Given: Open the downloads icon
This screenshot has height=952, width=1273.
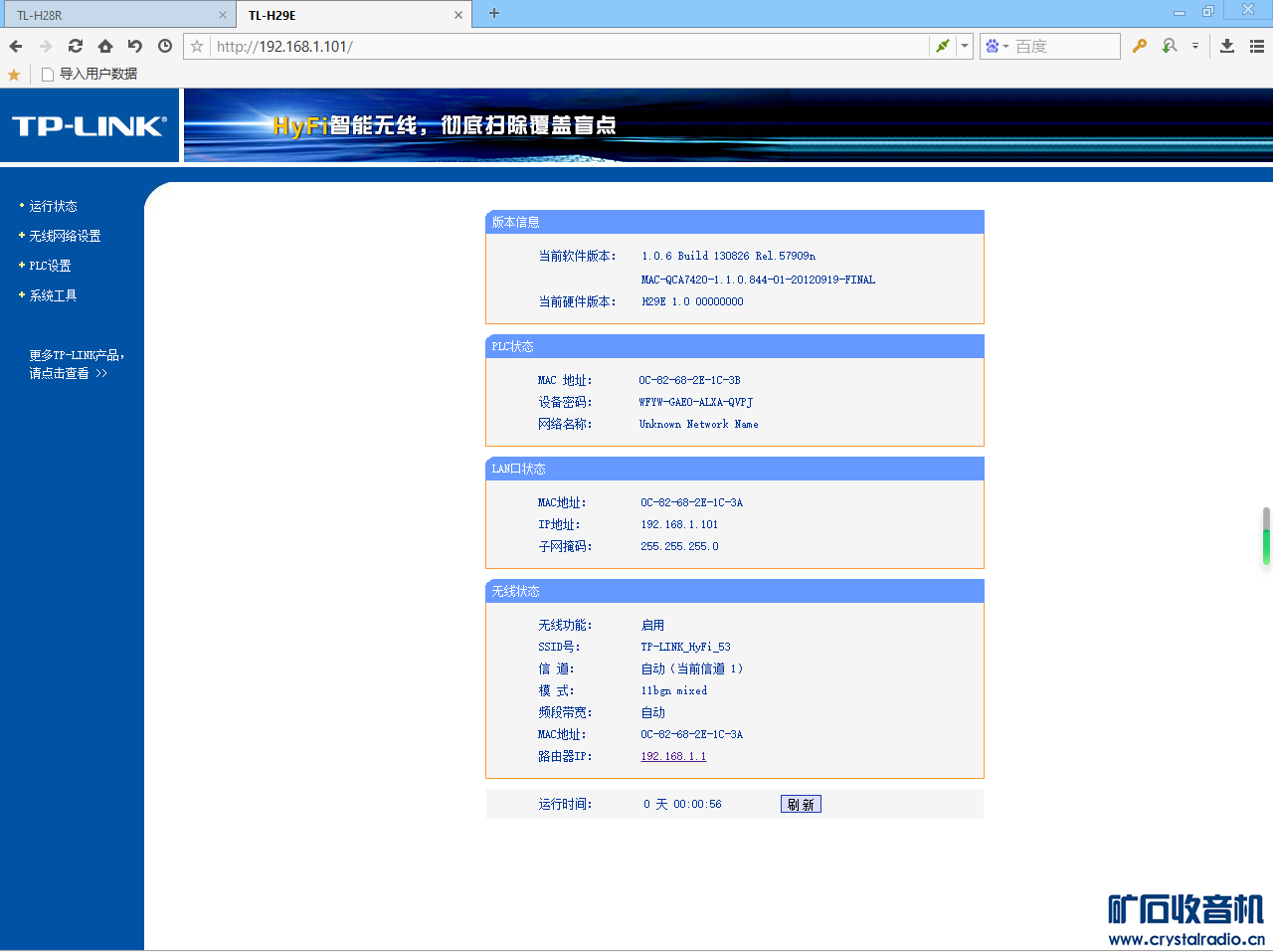Looking at the screenshot, I should click(1227, 46).
